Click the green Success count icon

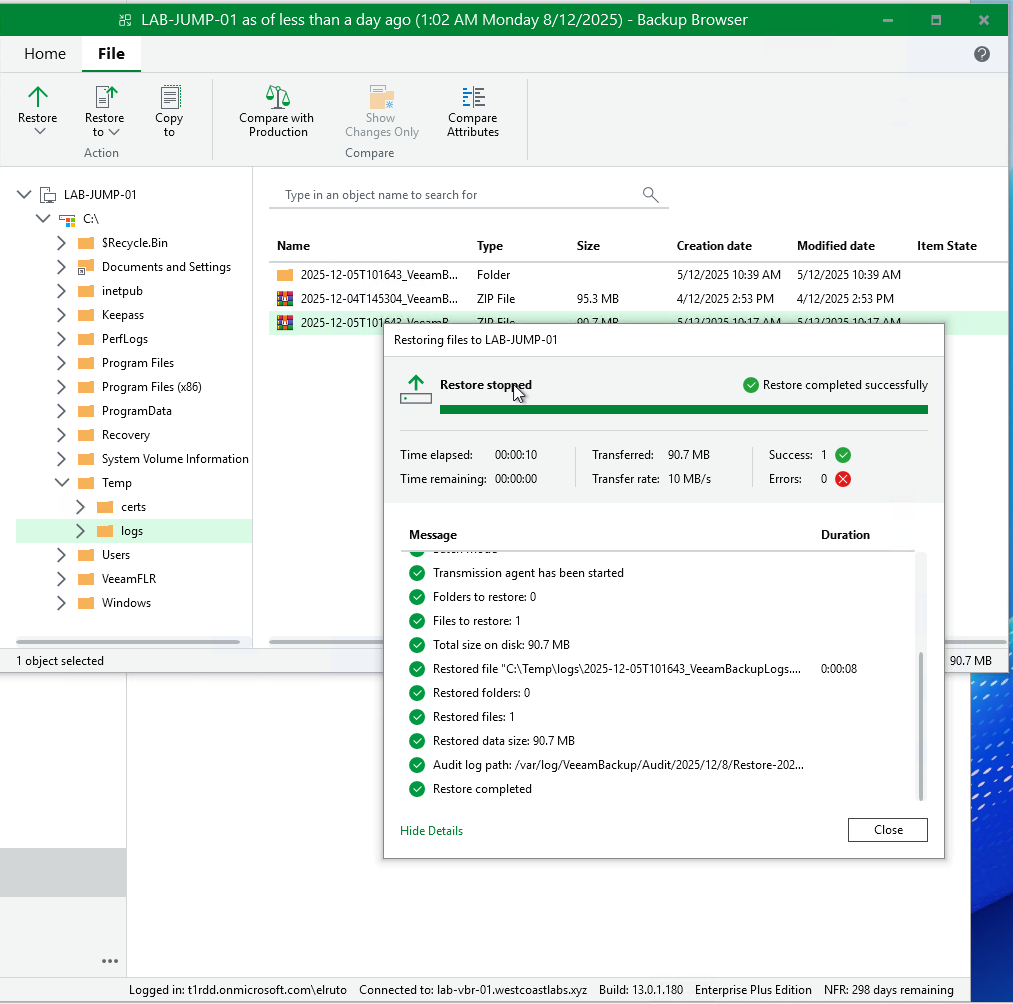pos(843,455)
